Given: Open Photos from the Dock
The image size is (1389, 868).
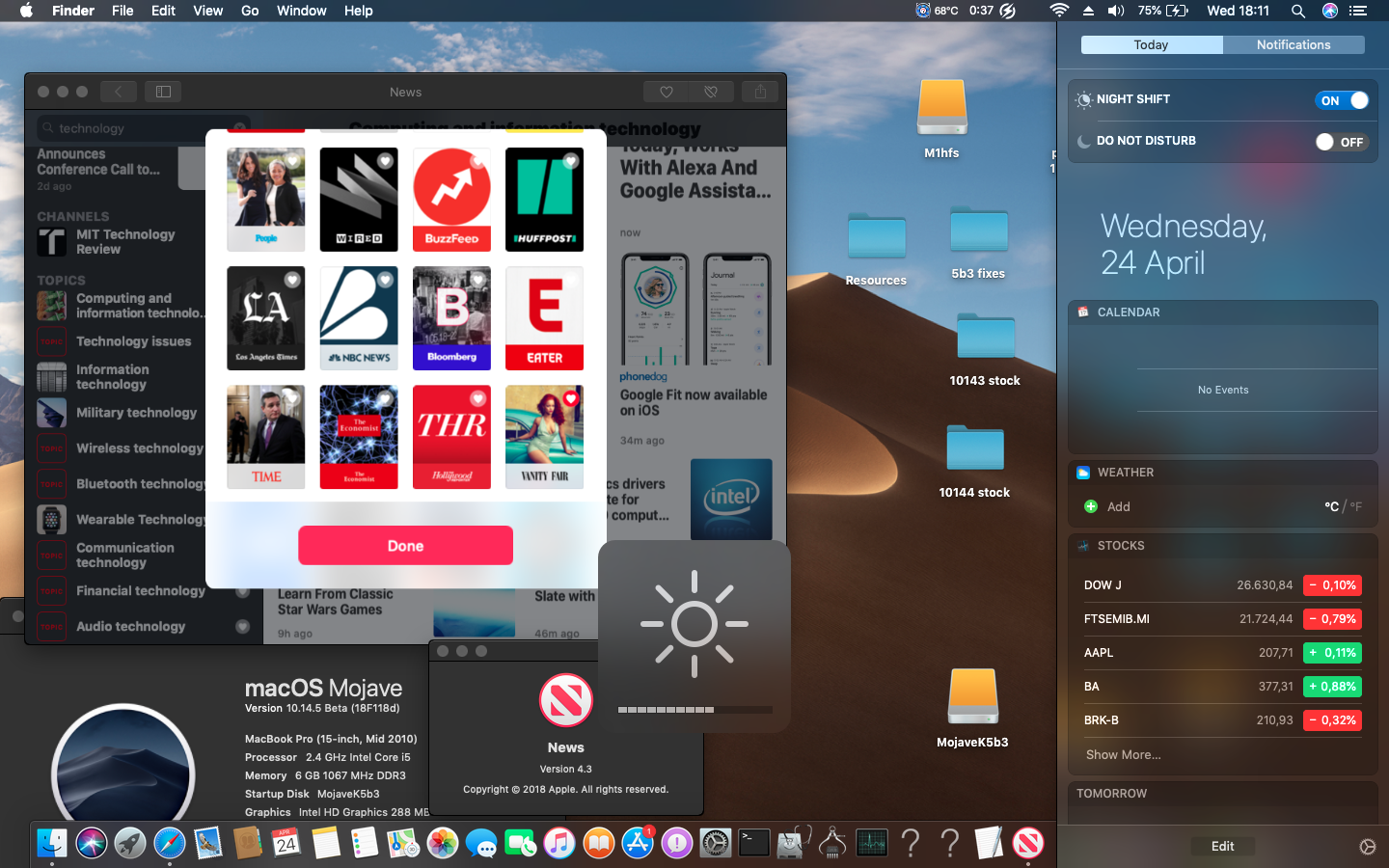Looking at the screenshot, I should pos(443,843).
